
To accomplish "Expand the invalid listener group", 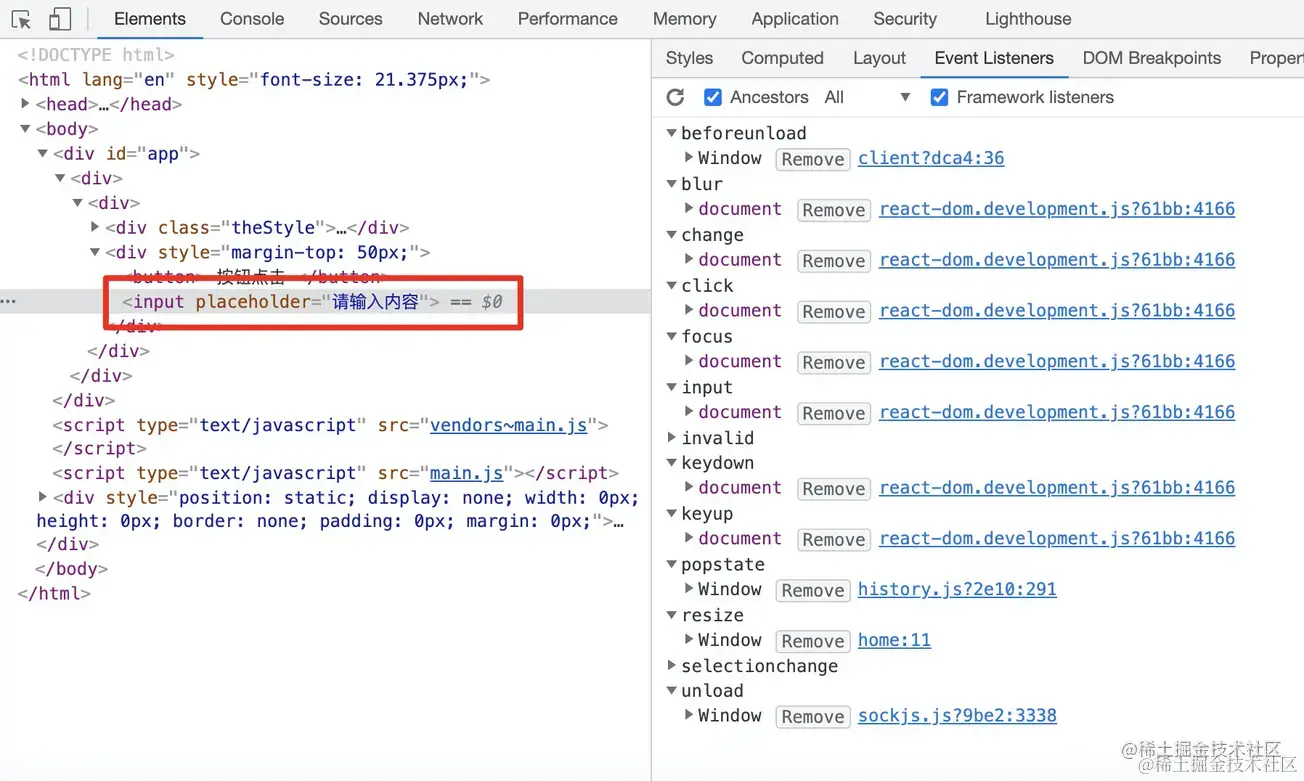I will coord(672,438).
